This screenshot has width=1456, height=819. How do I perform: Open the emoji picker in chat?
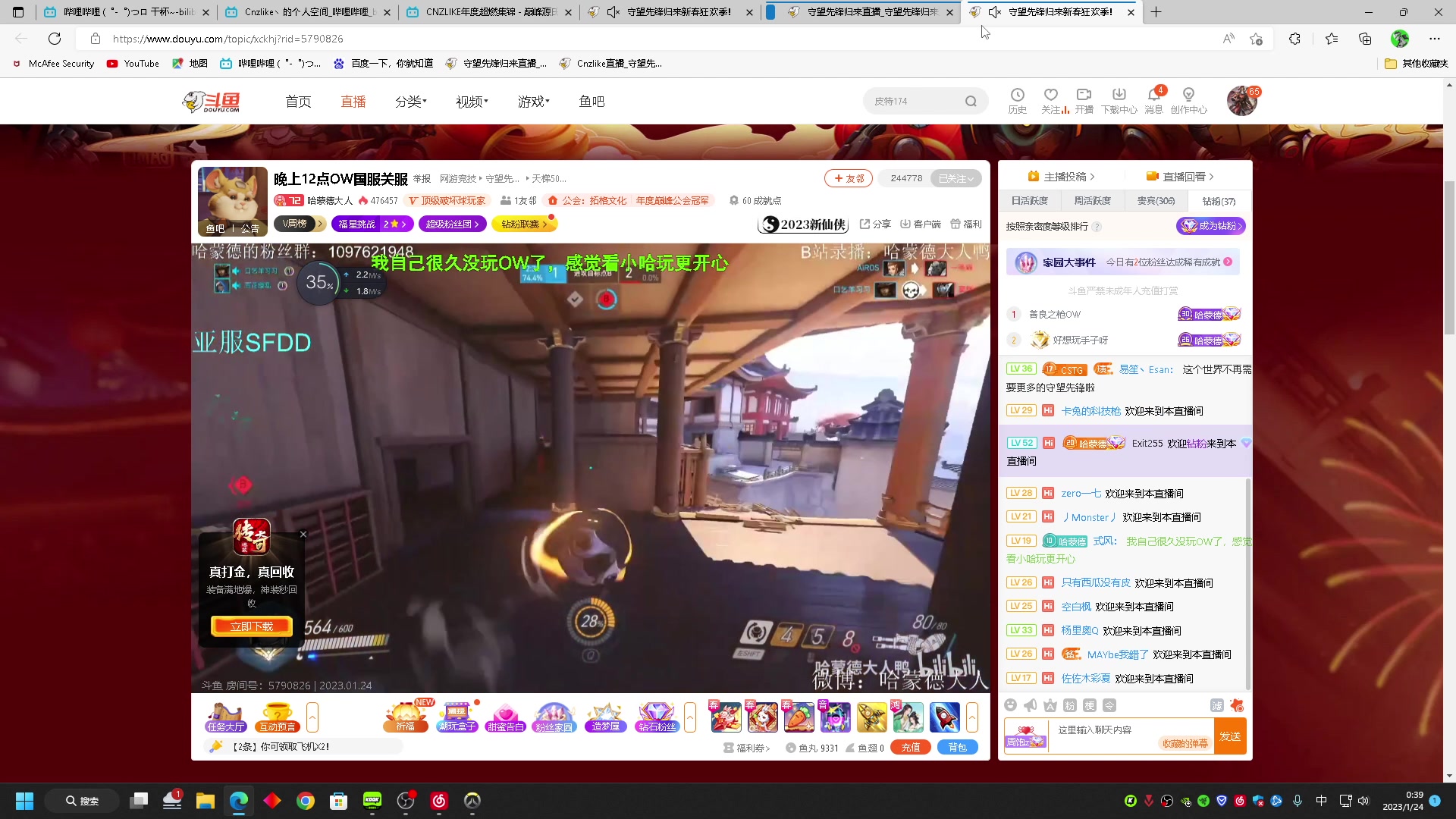click(1010, 705)
